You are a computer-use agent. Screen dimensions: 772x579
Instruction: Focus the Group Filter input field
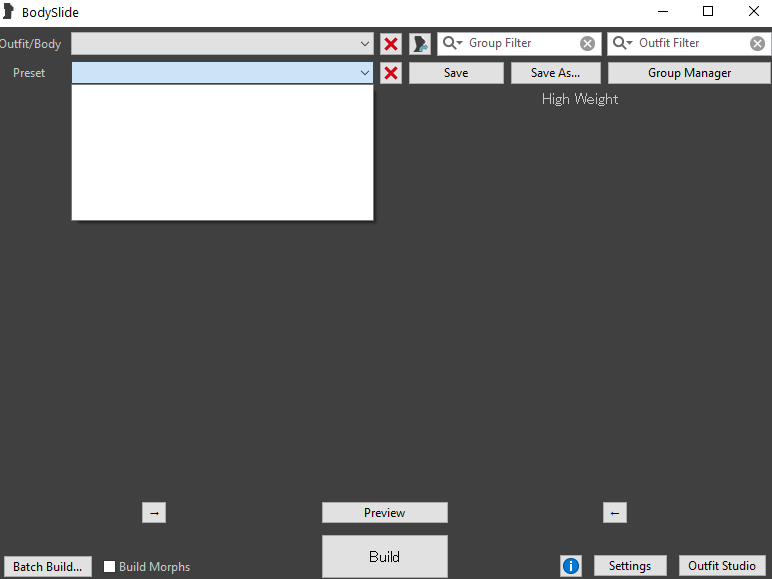[521, 43]
